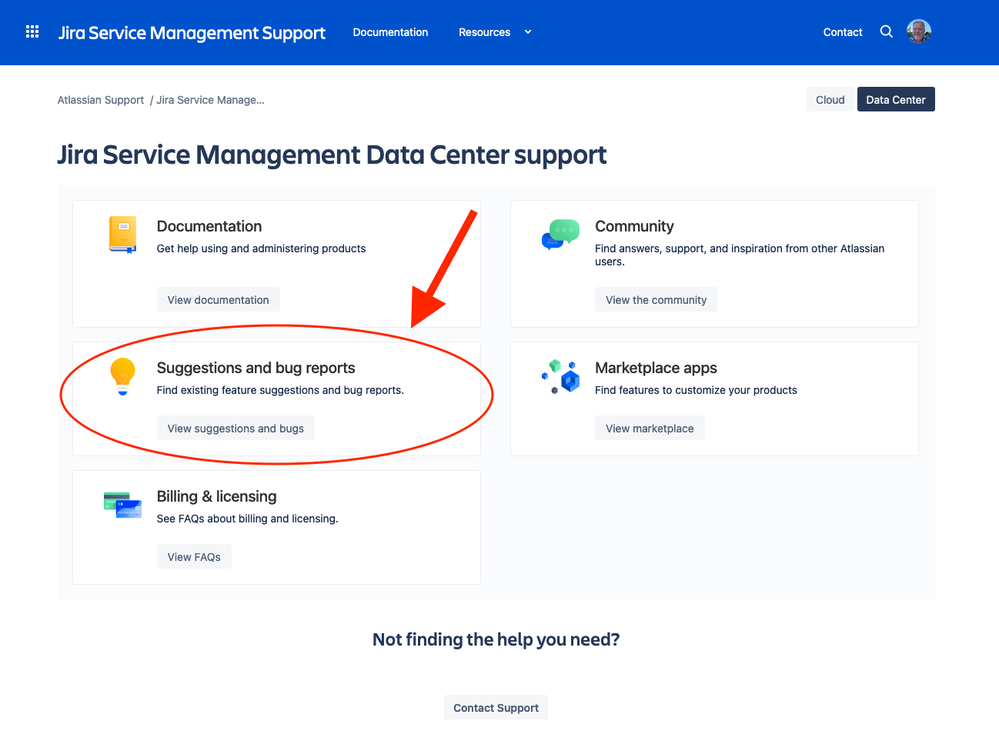The image size is (999, 737).
Task: Click View marketplace button
Action: coord(650,428)
